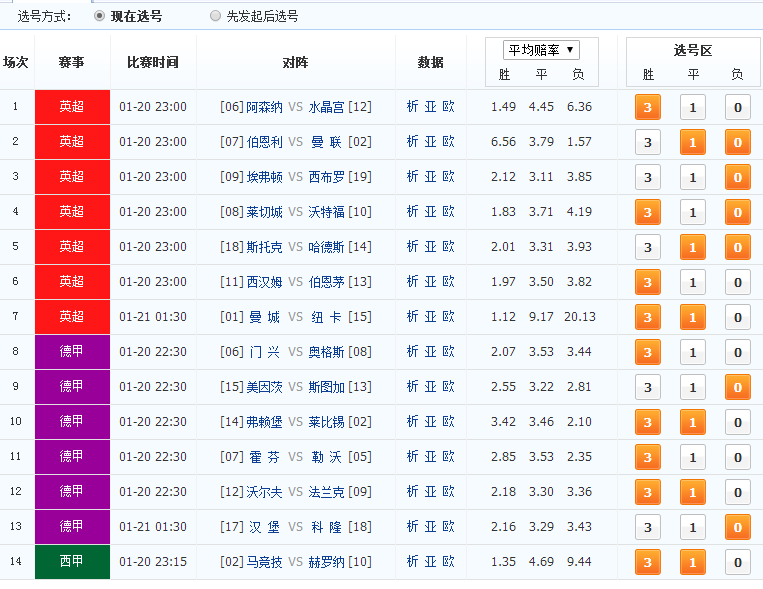Click the 01-20 23:15 match time
Viewport: 763px width, 589px height.
coord(153,562)
